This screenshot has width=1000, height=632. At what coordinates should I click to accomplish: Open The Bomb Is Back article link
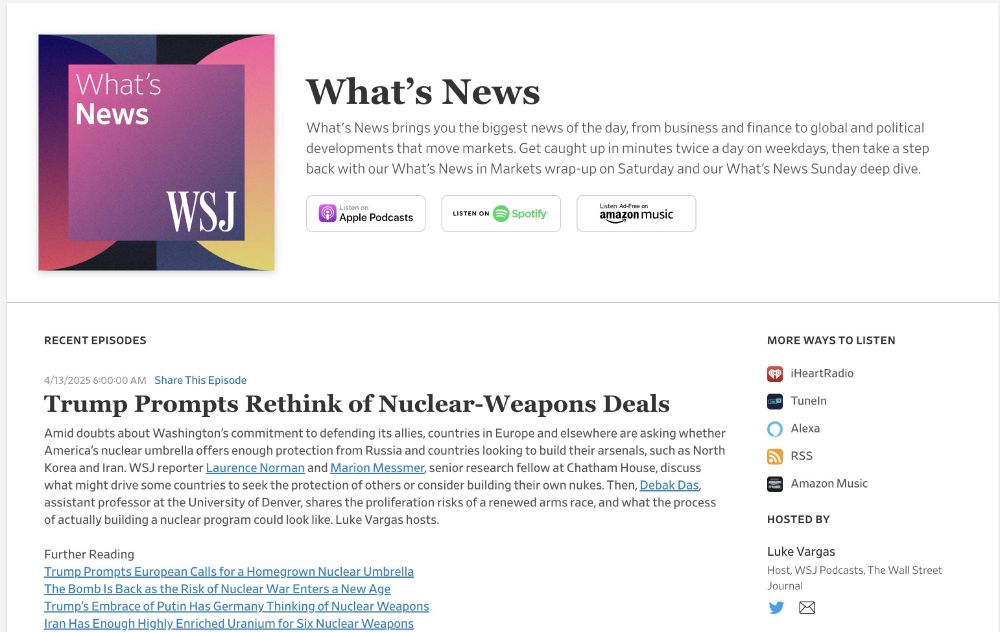(217, 589)
